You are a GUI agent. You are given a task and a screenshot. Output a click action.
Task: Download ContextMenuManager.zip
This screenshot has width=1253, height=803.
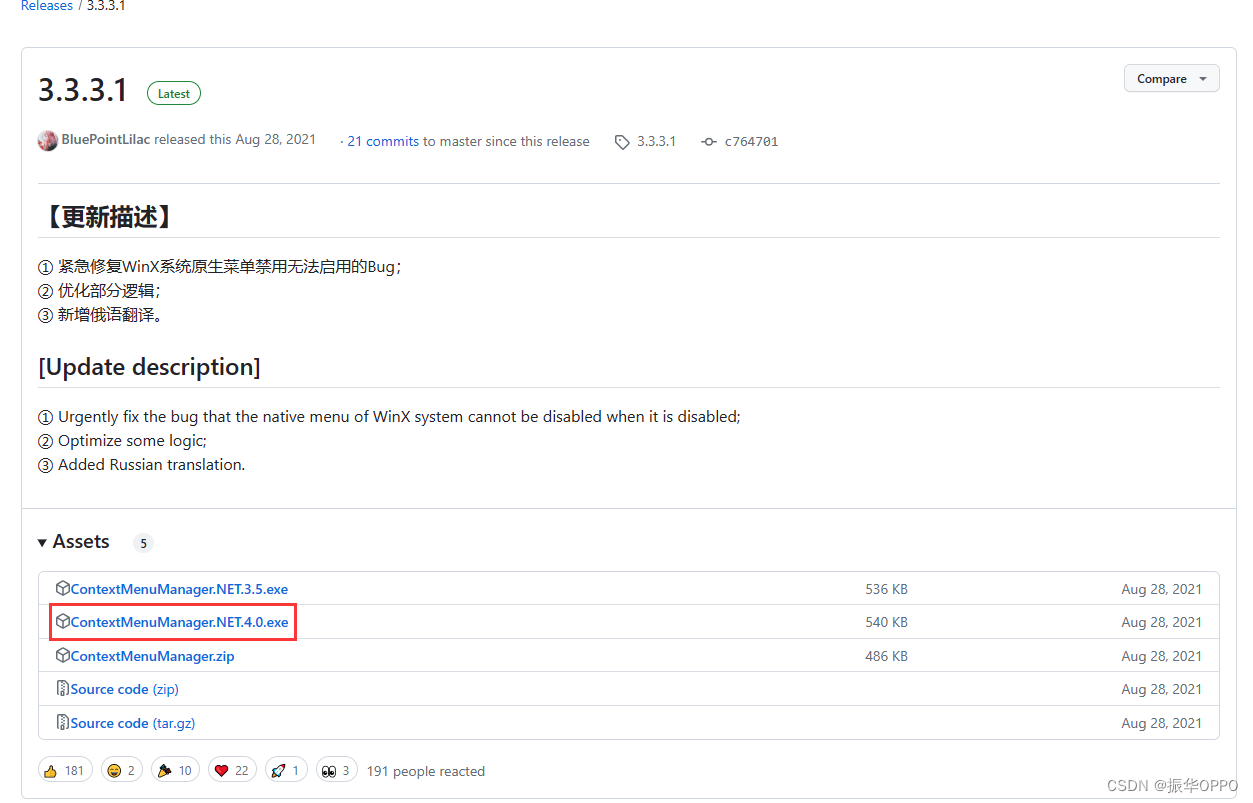point(152,657)
